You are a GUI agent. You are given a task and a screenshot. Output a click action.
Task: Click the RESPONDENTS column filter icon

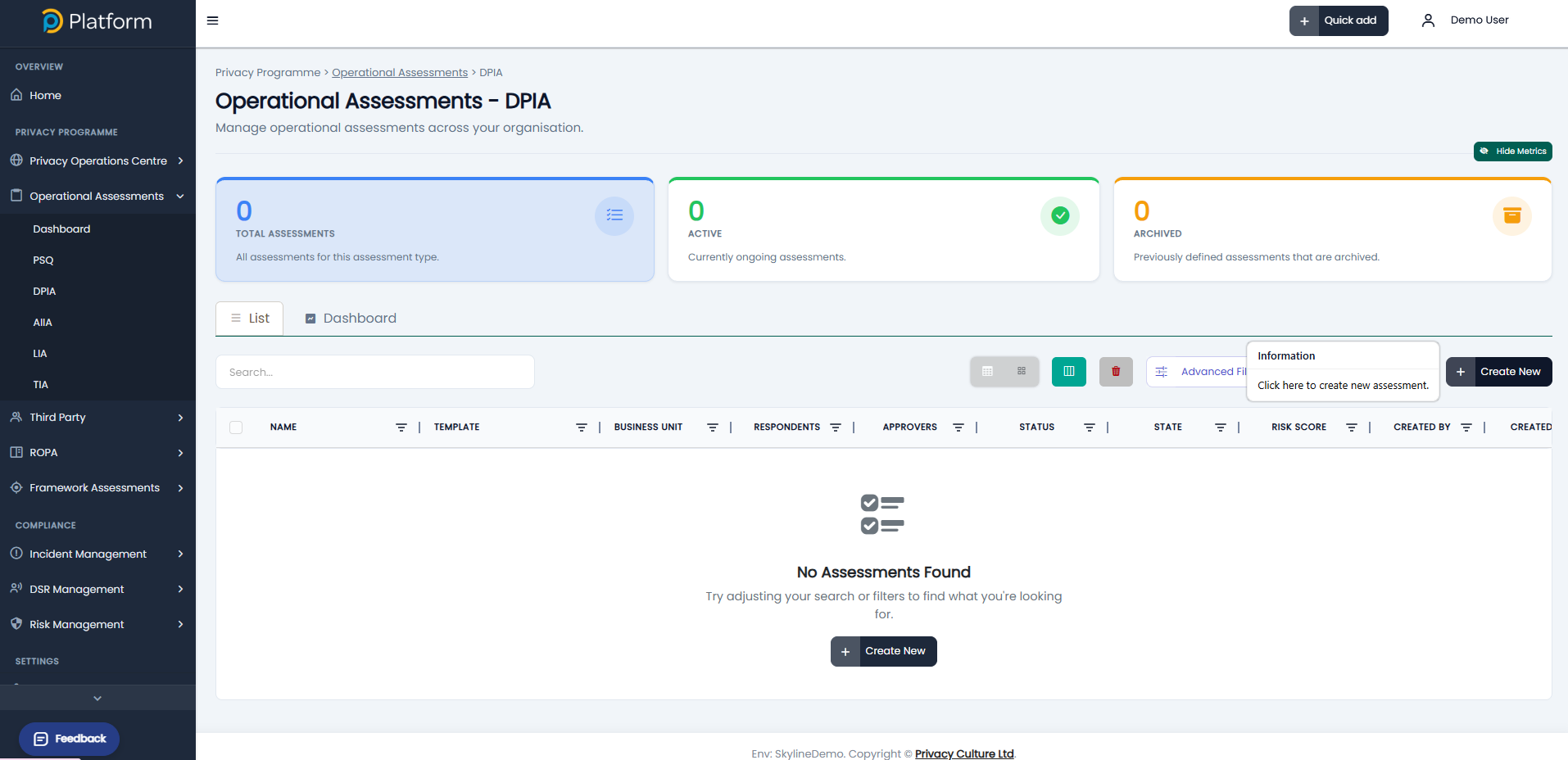pyautogui.click(x=836, y=427)
